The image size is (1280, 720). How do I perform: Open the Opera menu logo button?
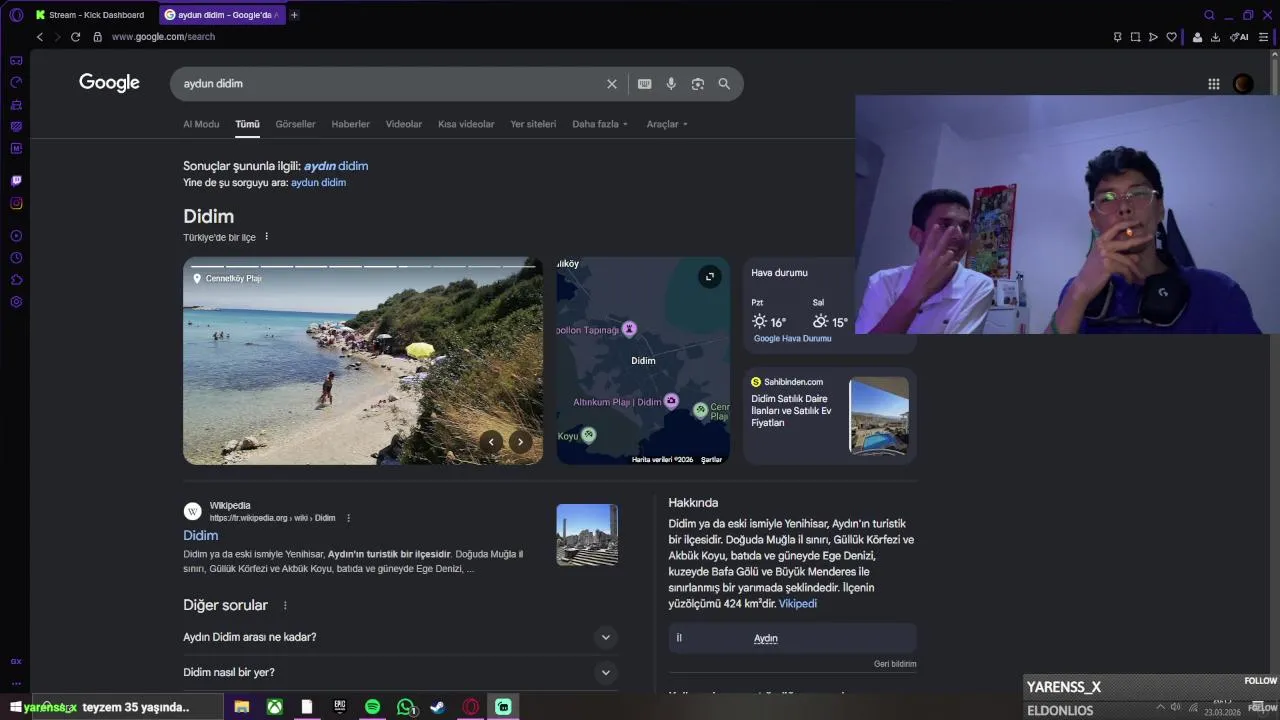point(16,15)
